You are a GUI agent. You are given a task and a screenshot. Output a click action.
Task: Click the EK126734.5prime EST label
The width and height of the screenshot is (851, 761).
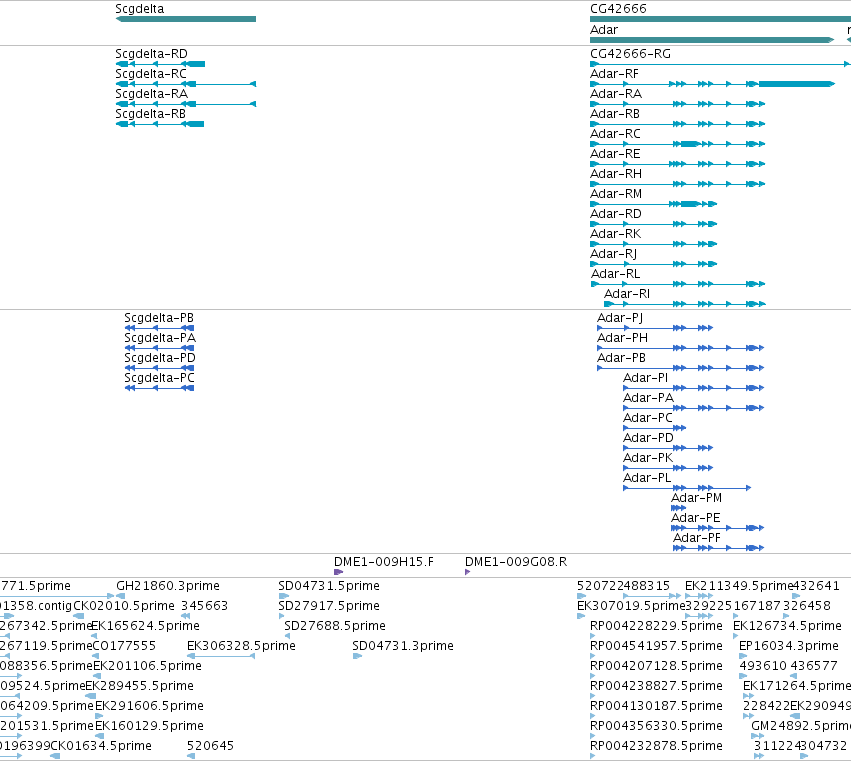coord(788,626)
